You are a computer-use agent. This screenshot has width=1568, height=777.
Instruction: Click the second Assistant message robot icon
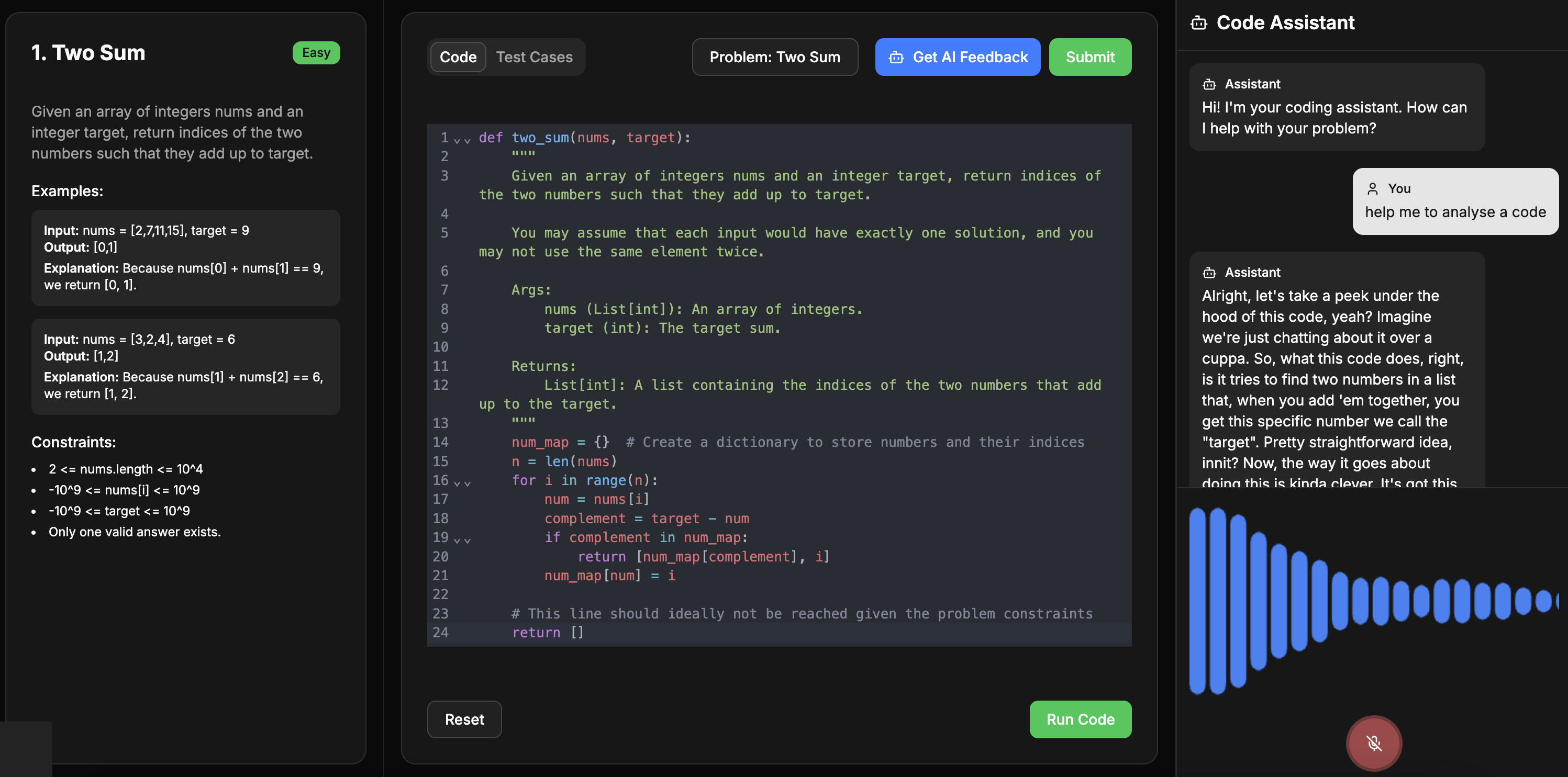click(x=1209, y=273)
